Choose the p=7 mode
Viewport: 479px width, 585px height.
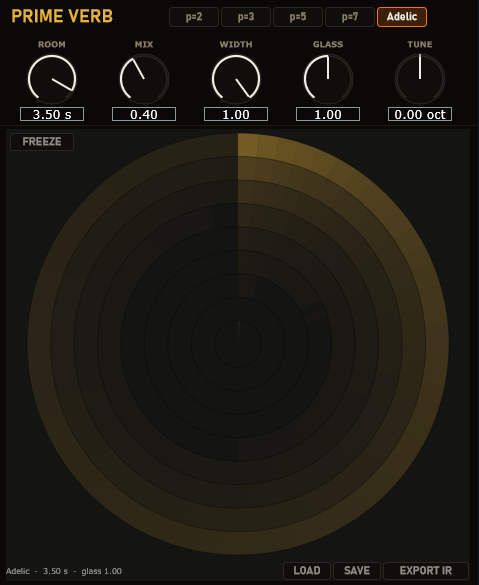pos(350,17)
